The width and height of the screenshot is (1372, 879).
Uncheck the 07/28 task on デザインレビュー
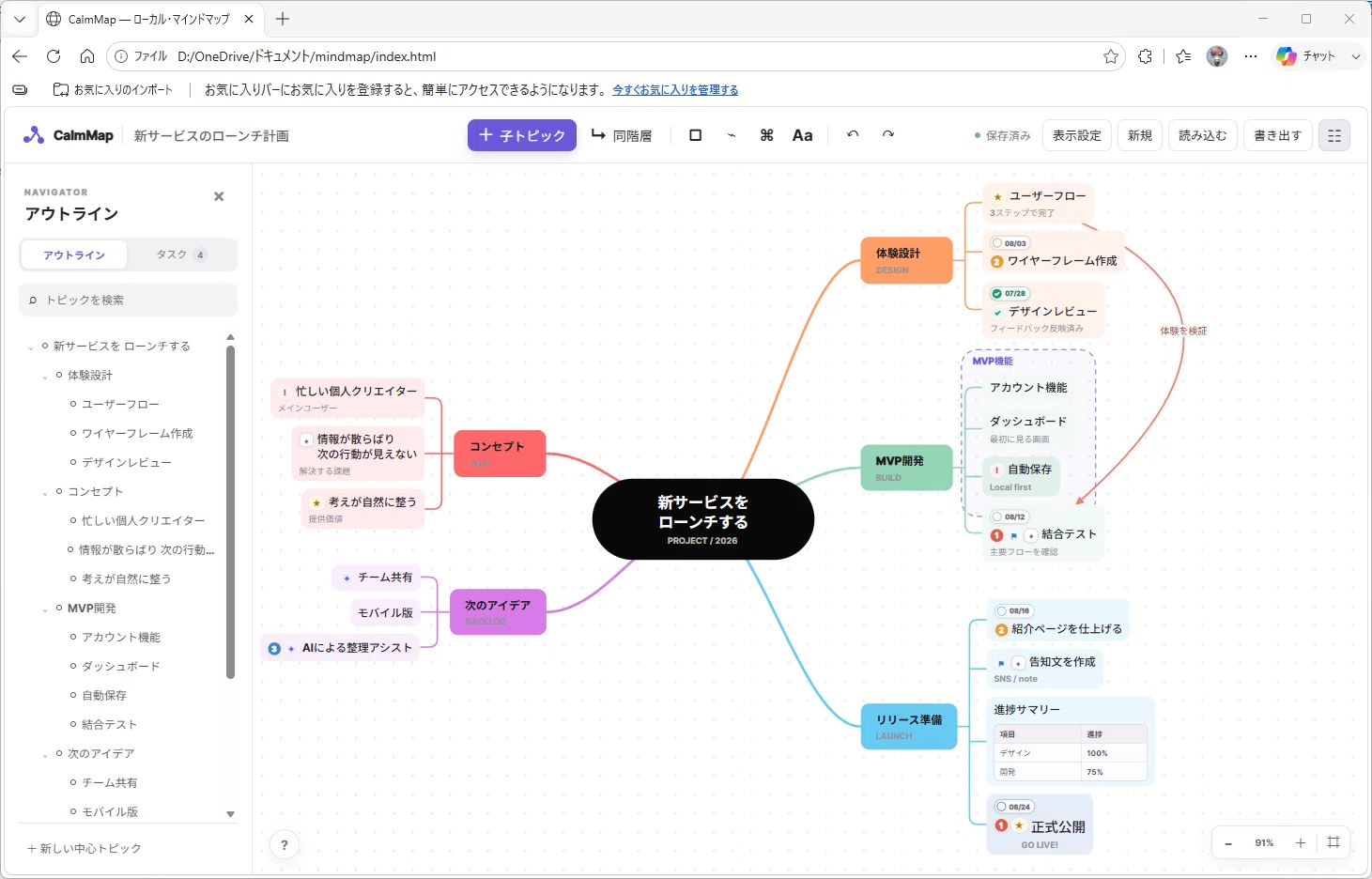pos(997,294)
